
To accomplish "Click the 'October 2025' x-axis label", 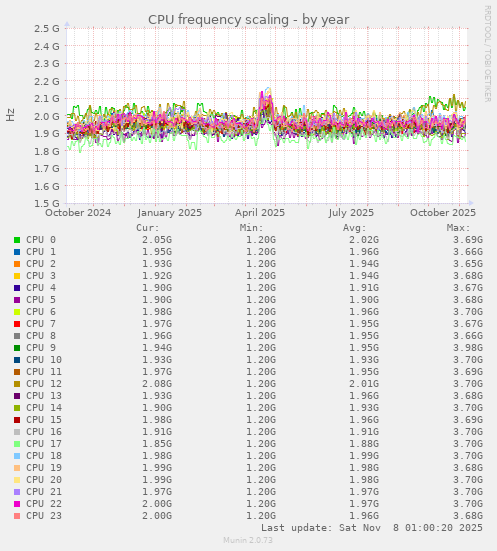I will click(443, 213).
